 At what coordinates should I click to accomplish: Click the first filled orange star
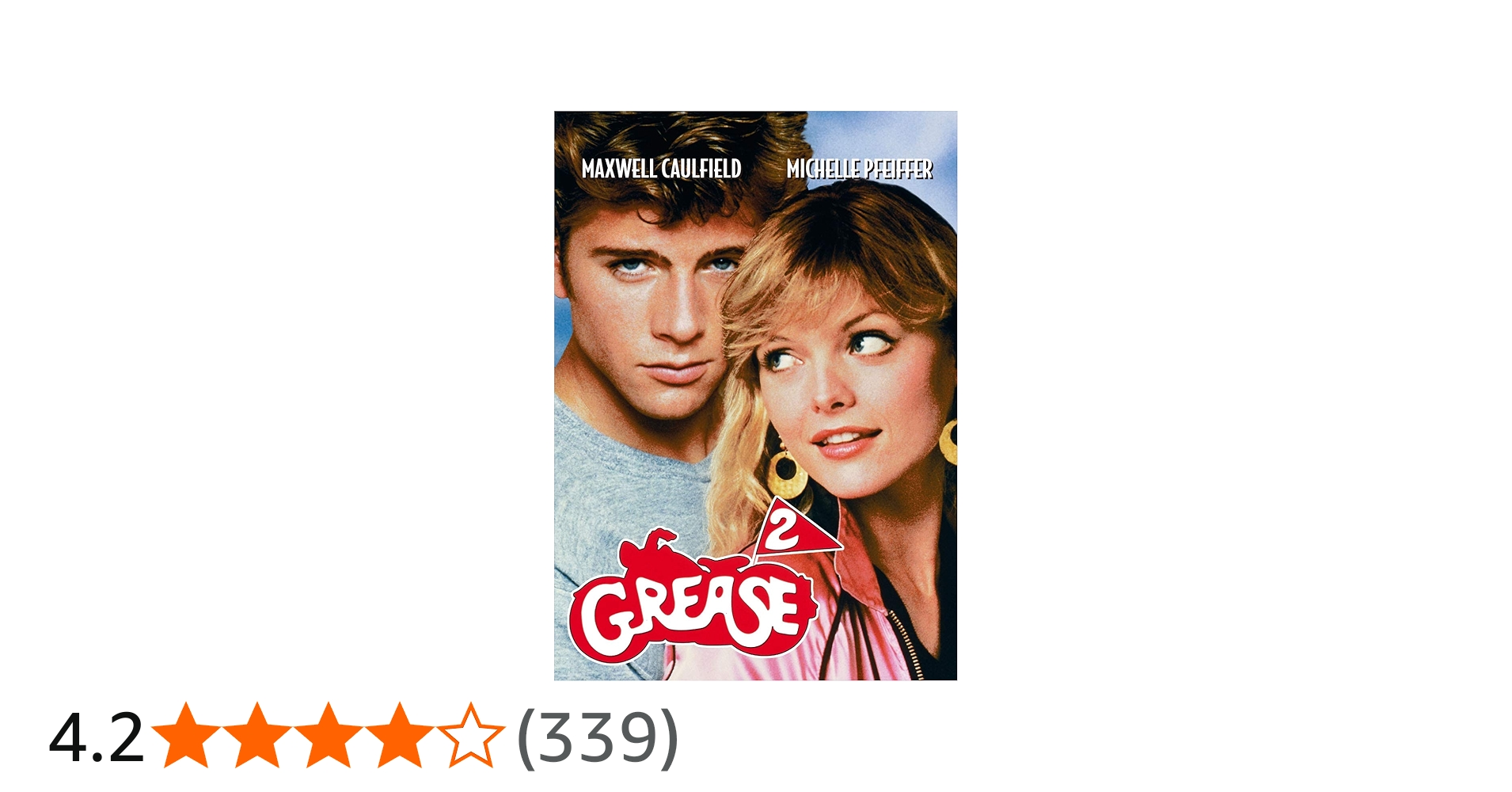(x=186, y=736)
